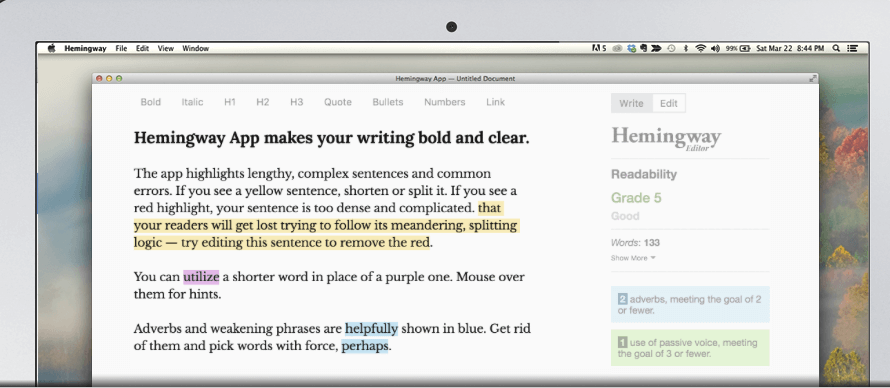Open the File menu
Viewport: 890px width, 388px height.
(121, 49)
